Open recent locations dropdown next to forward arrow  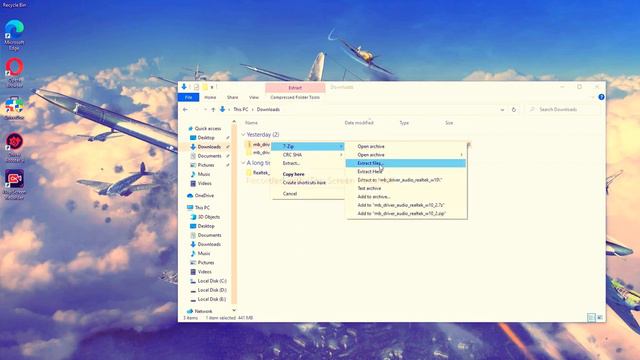click(x=205, y=110)
